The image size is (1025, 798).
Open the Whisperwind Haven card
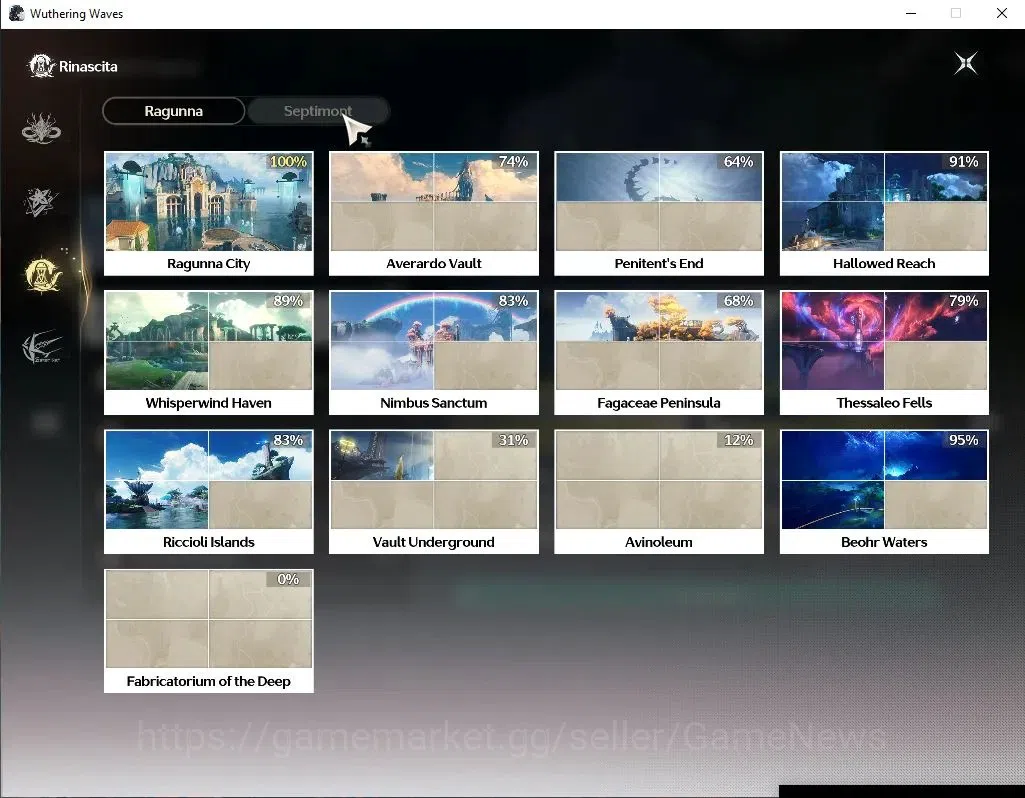(x=209, y=352)
